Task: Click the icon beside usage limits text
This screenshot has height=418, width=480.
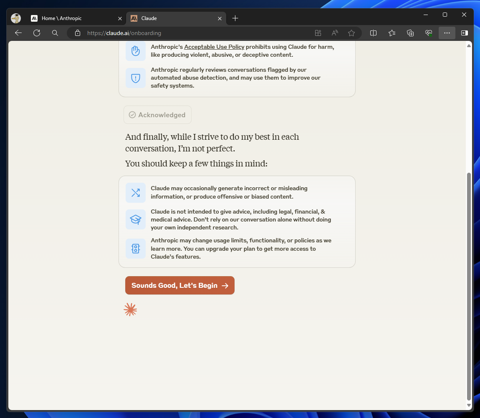Action: click(135, 249)
